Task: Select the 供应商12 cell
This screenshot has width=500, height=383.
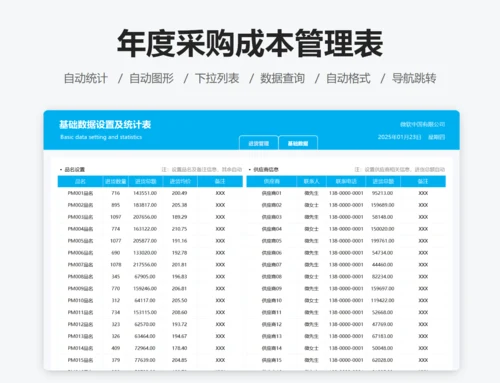Action: tap(272, 324)
